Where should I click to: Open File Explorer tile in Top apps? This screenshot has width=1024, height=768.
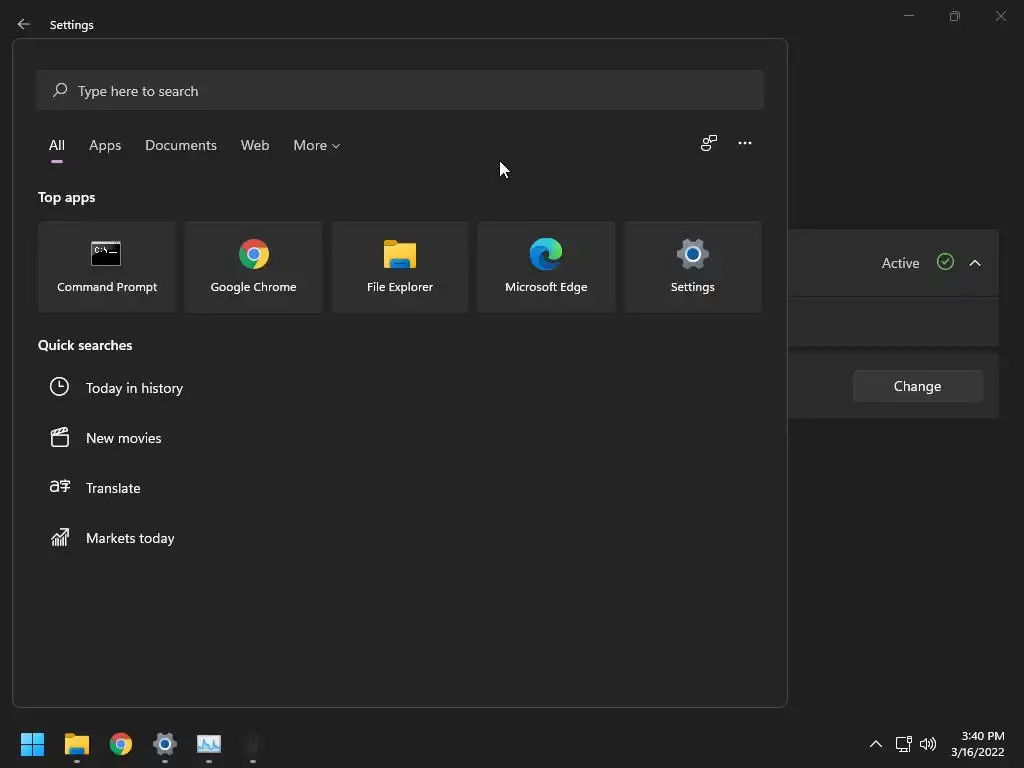[400, 266]
